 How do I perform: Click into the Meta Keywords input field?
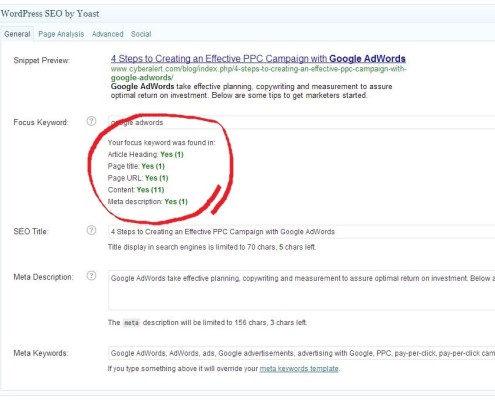point(301,353)
